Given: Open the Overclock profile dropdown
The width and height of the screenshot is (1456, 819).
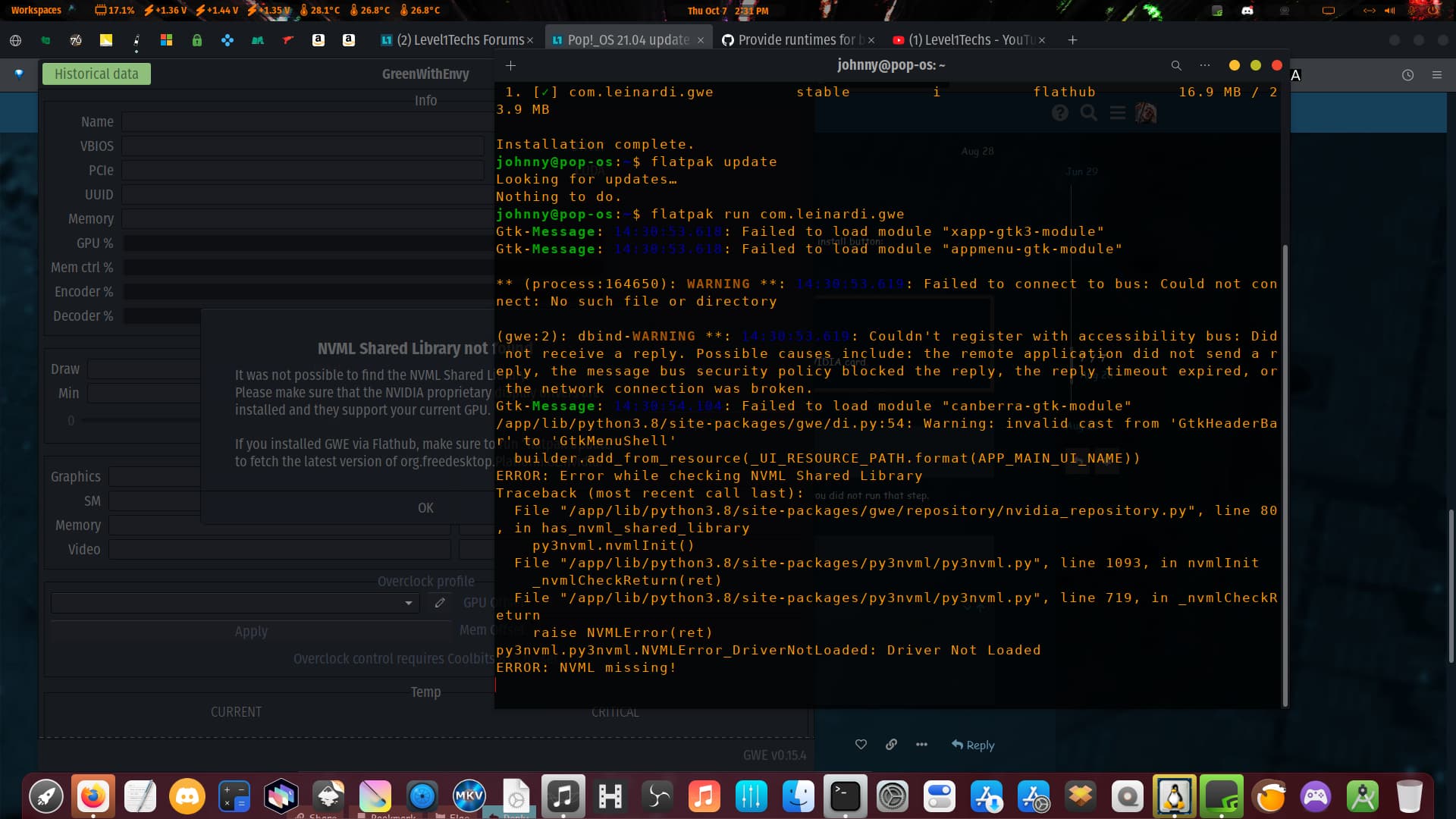Looking at the screenshot, I should (409, 603).
